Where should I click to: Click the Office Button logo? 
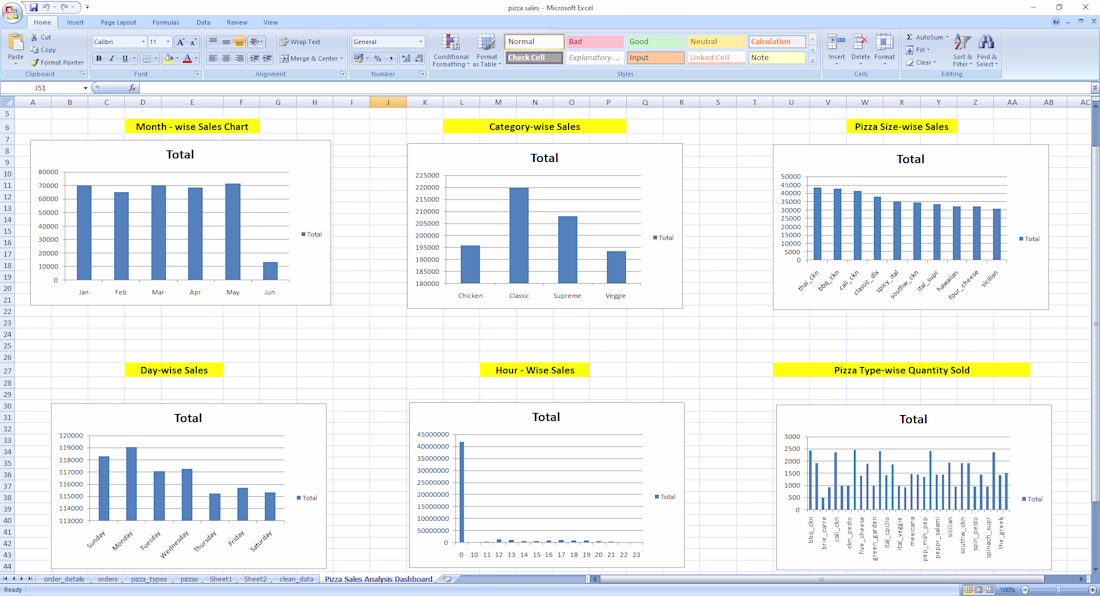point(12,11)
